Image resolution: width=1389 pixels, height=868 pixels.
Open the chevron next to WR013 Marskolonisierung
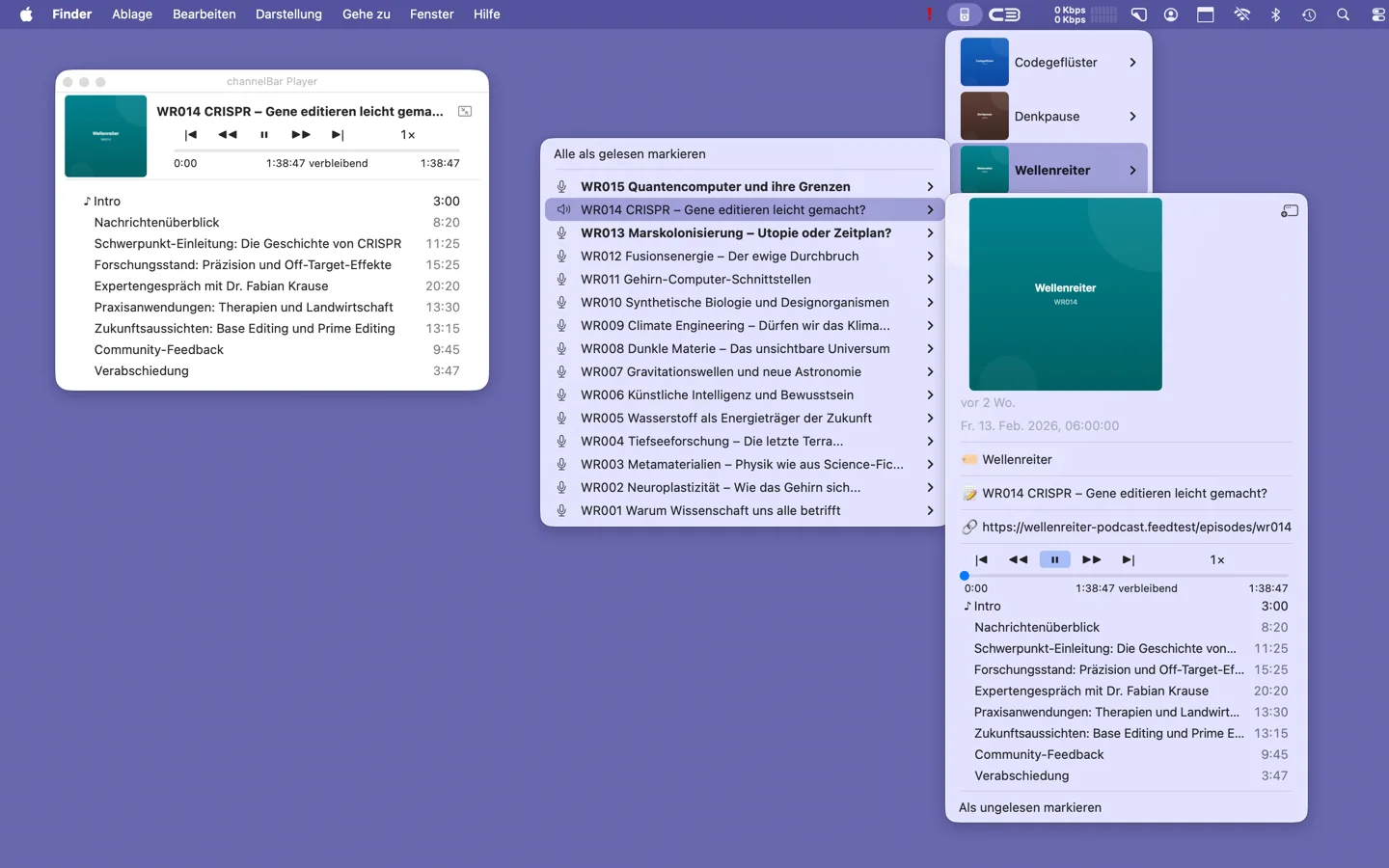(x=929, y=232)
